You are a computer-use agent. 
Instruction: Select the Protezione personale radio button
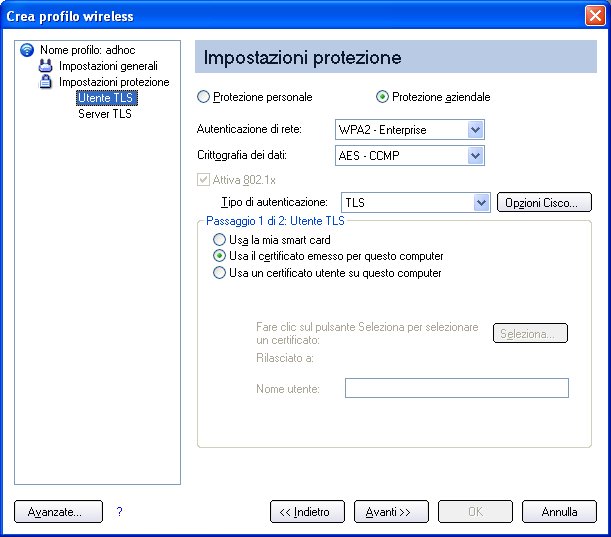(203, 97)
